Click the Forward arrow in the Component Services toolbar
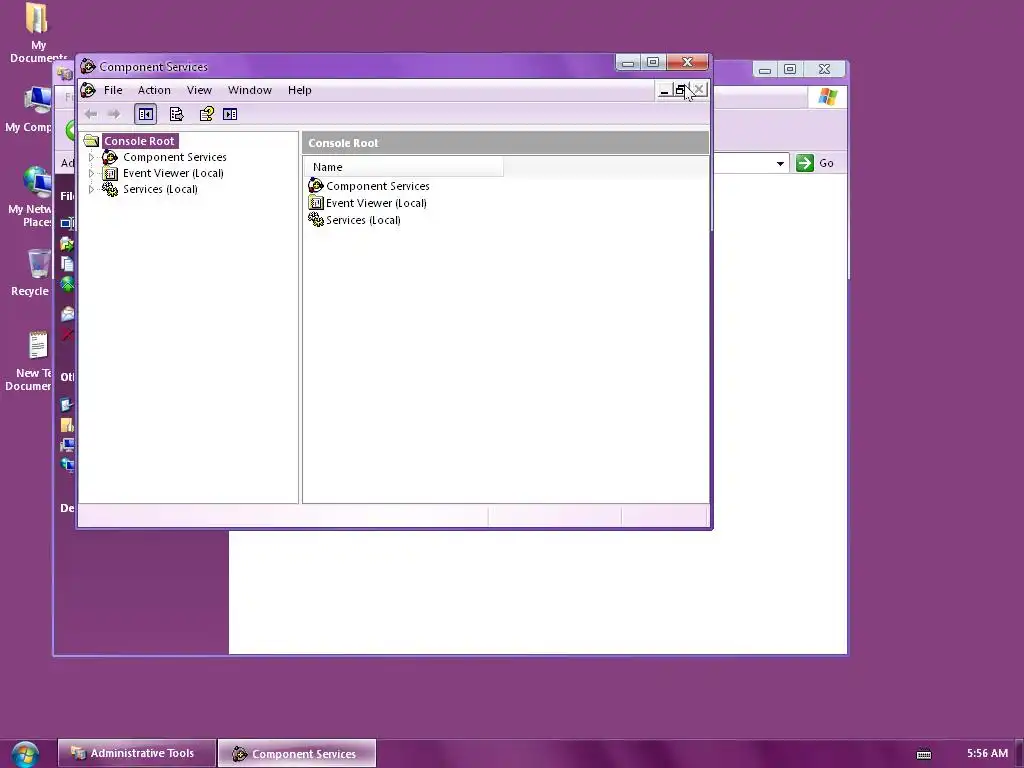Screen dimensions: 1024x768 [114, 114]
